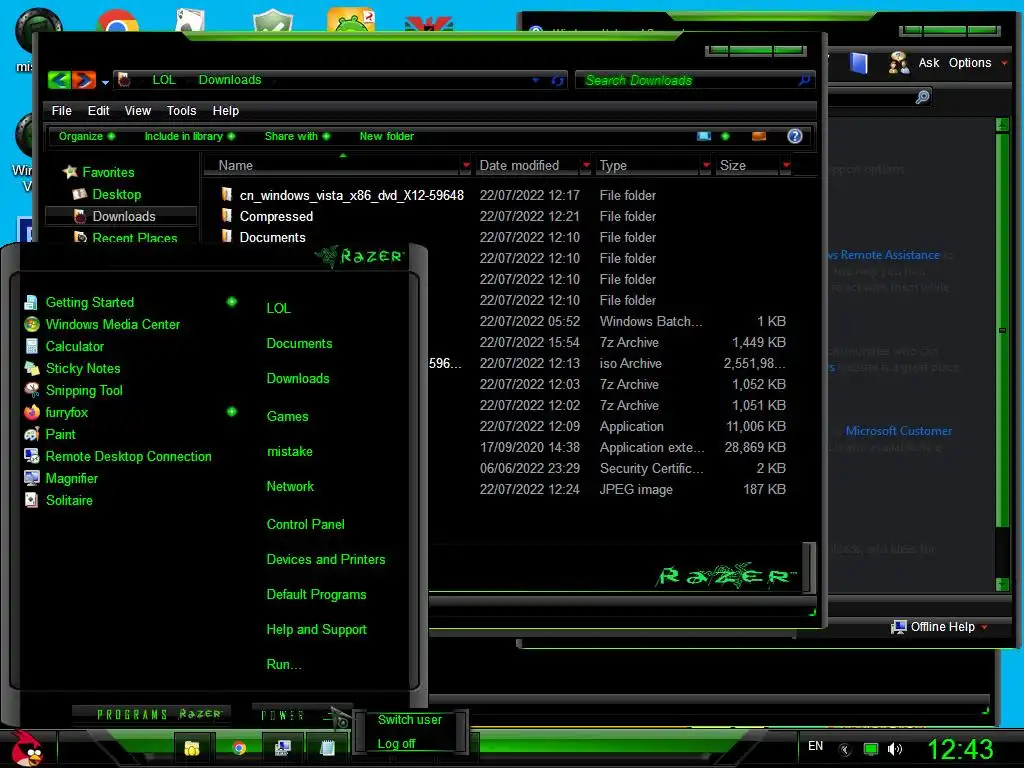Create a New folder
Image resolution: width=1024 pixels, height=768 pixels.
pyautogui.click(x=387, y=136)
